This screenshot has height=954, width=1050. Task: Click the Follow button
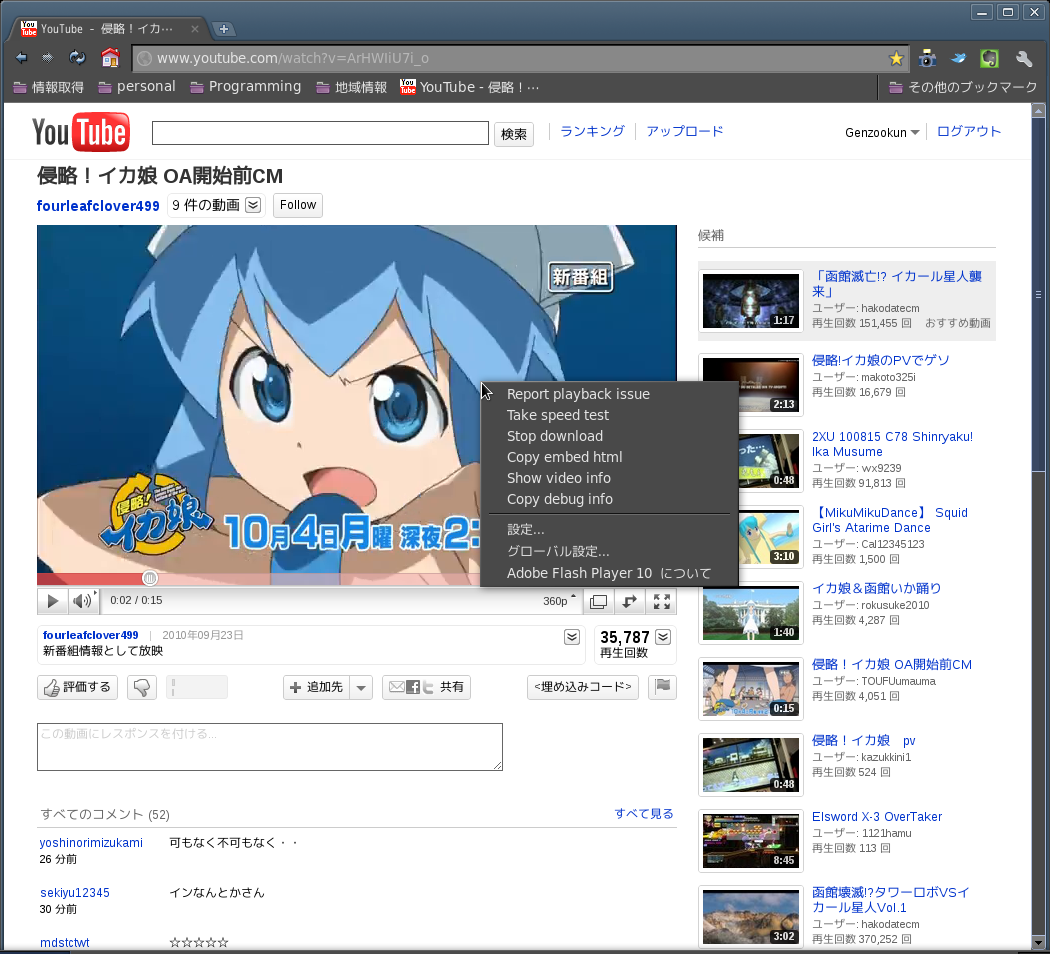298,205
